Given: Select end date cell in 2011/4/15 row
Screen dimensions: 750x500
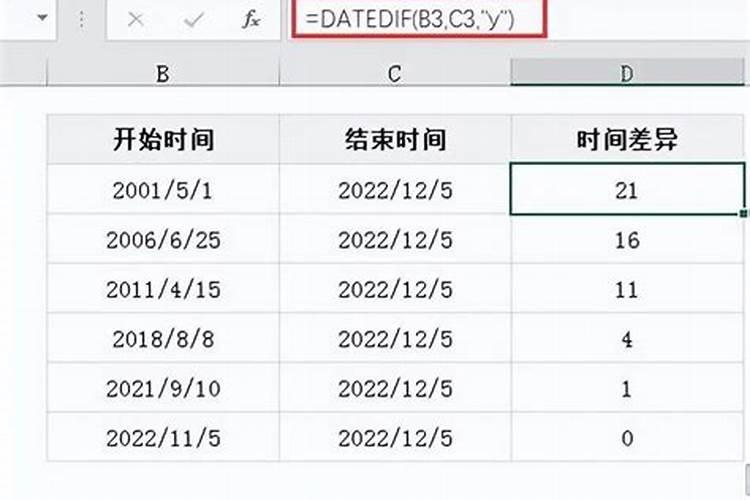Looking at the screenshot, I should click(395, 289).
